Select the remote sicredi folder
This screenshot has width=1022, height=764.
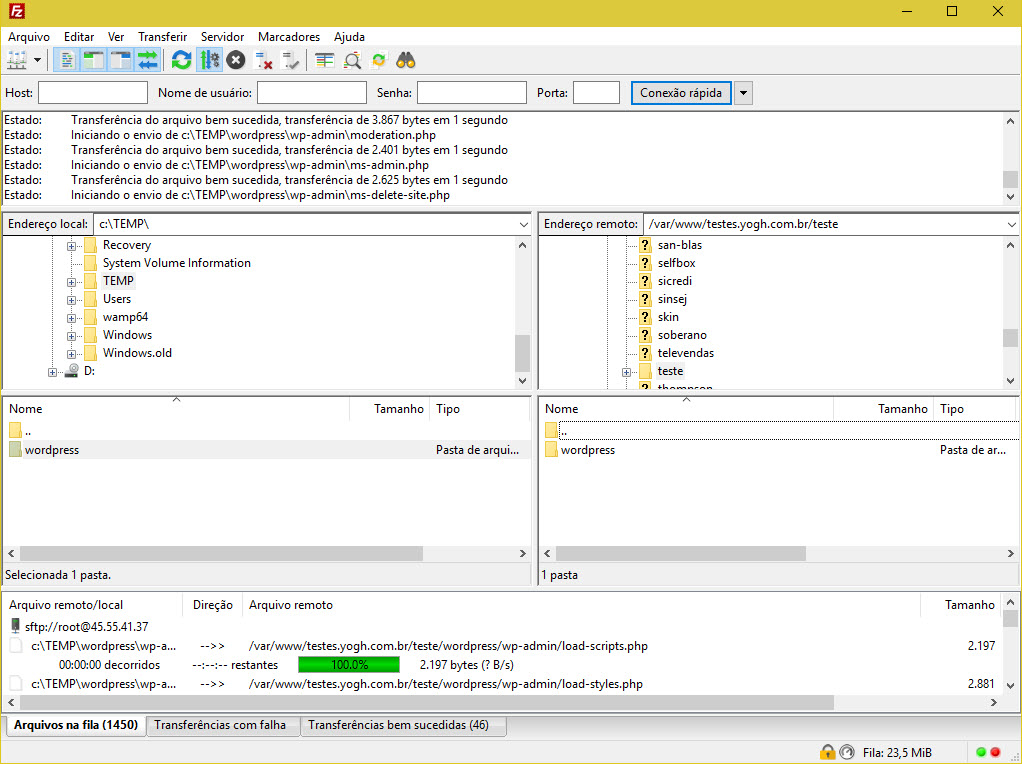click(675, 281)
